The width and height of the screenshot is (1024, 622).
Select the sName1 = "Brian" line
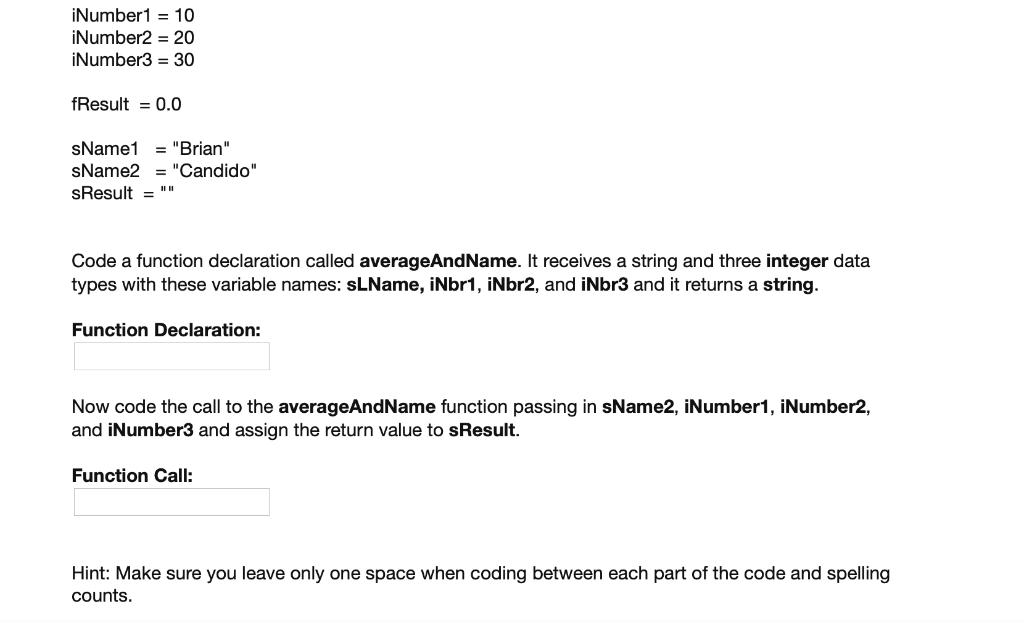click(150, 147)
